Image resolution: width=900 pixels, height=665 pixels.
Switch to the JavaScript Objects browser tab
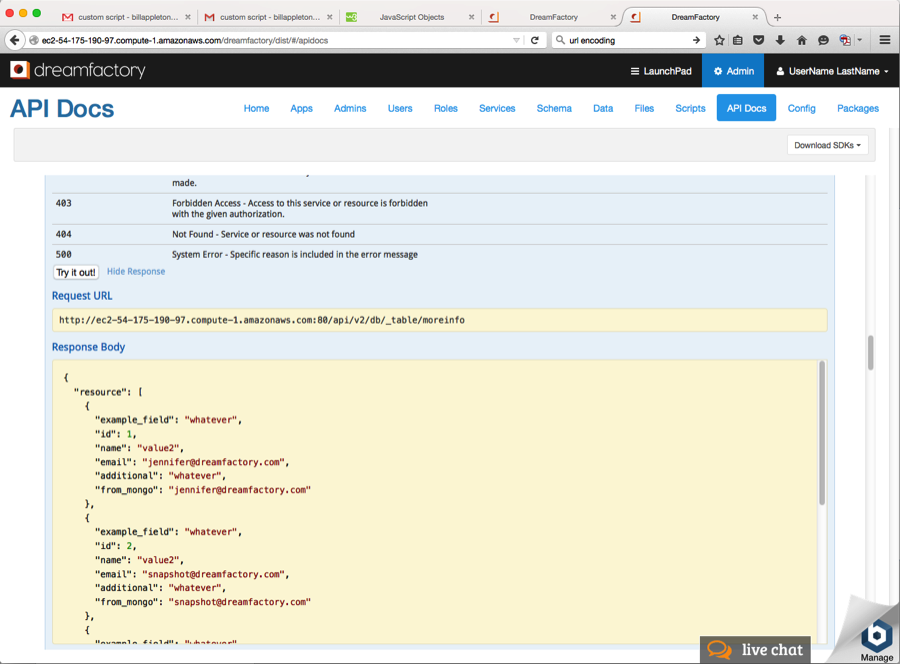(x=412, y=17)
